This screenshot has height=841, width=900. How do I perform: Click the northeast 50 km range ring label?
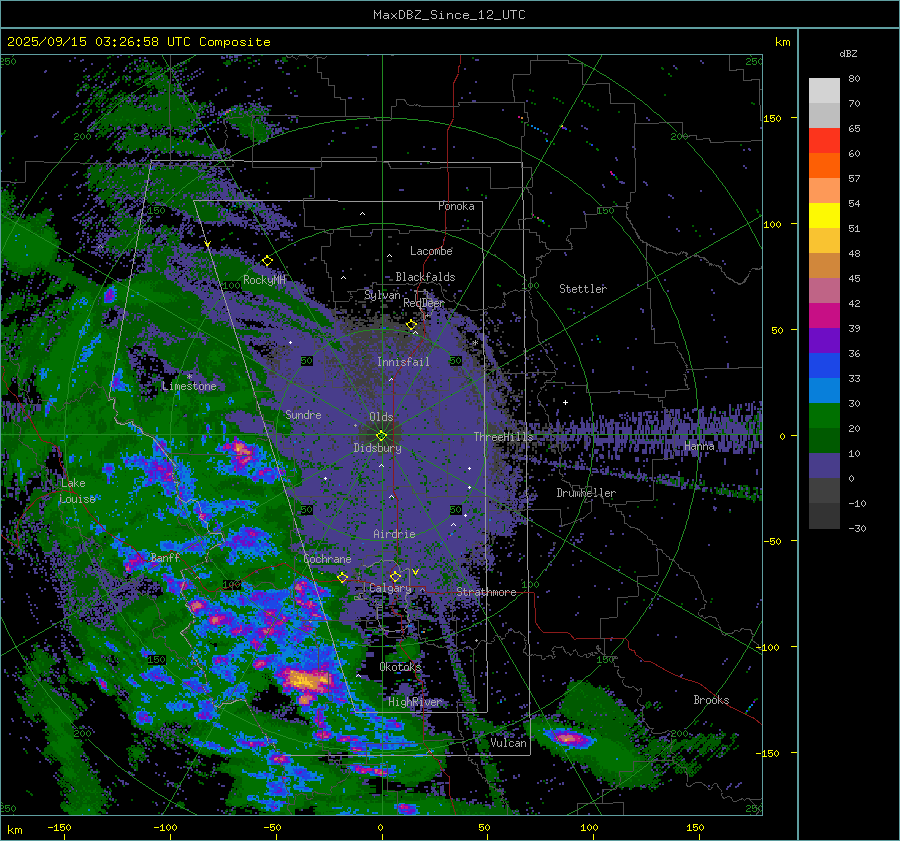point(455,361)
